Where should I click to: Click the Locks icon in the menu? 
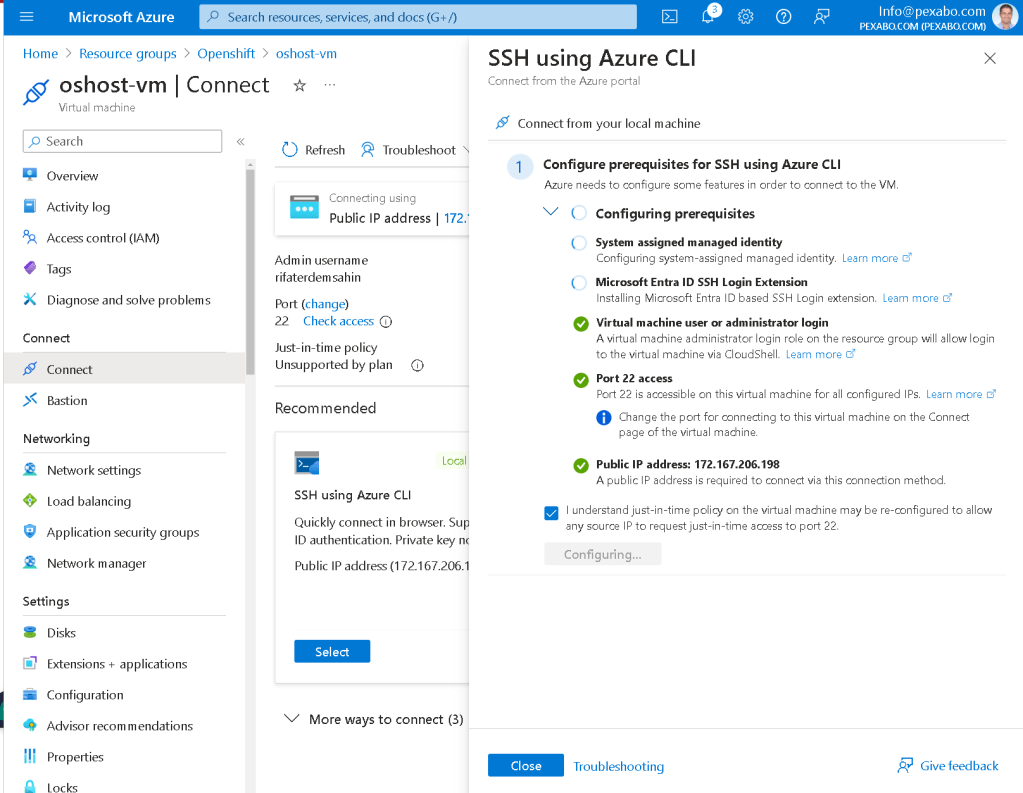[x=30, y=786]
